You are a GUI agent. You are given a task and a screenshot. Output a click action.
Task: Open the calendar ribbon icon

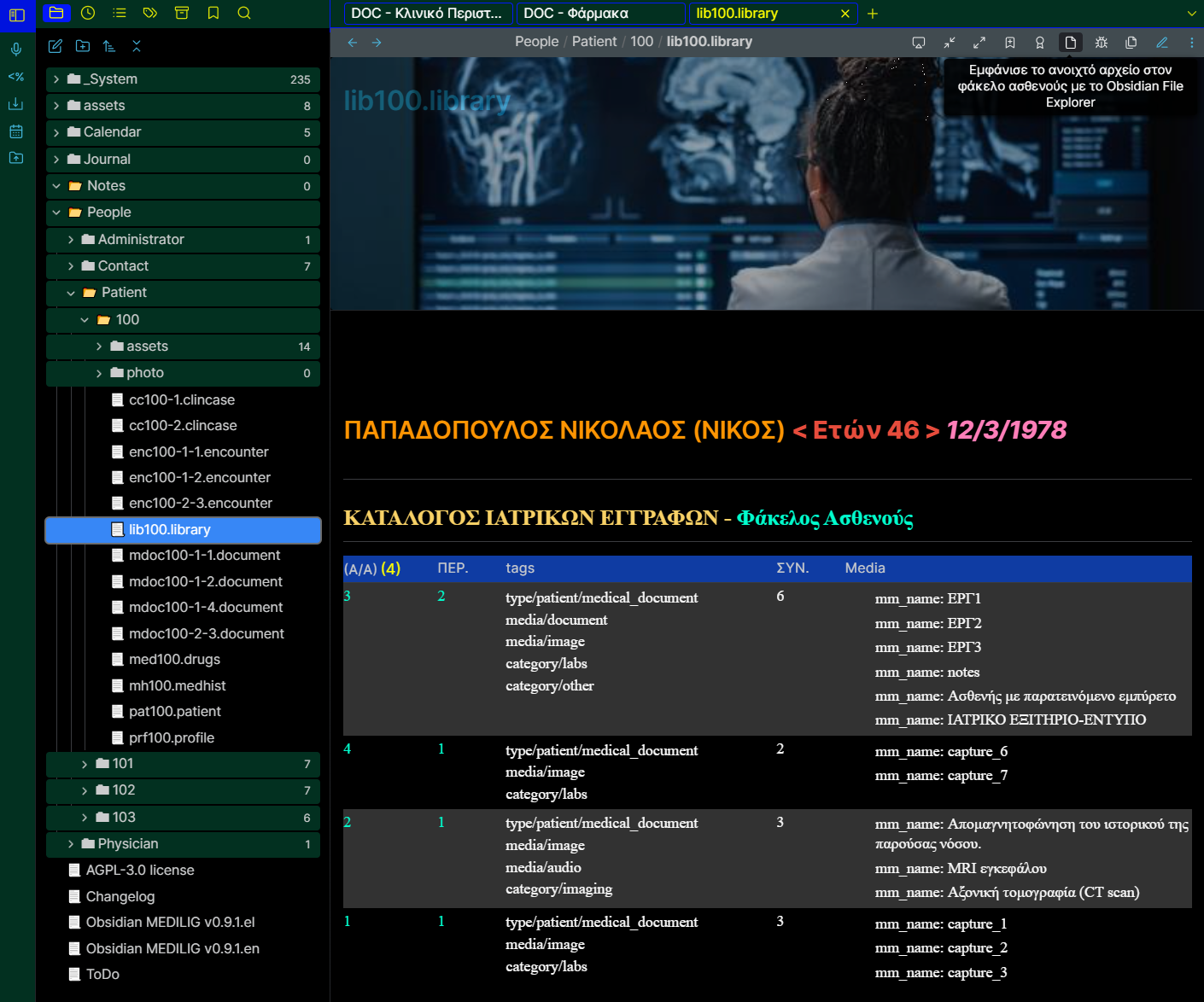pyautogui.click(x=16, y=131)
